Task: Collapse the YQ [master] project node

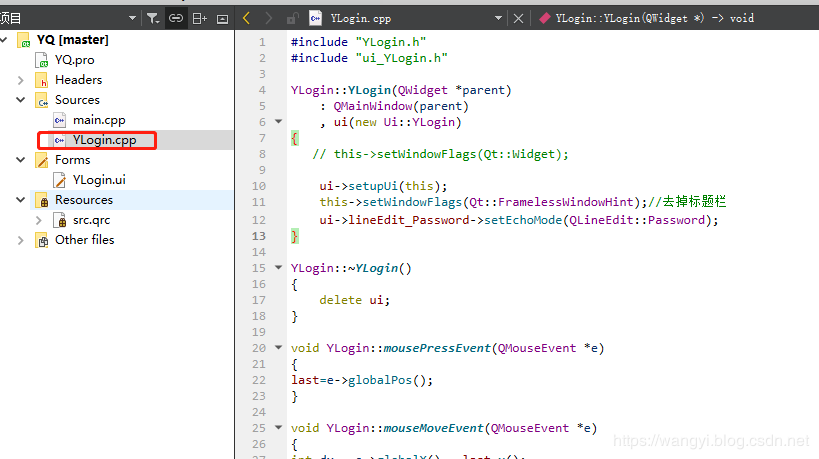Action: [4, 40]
